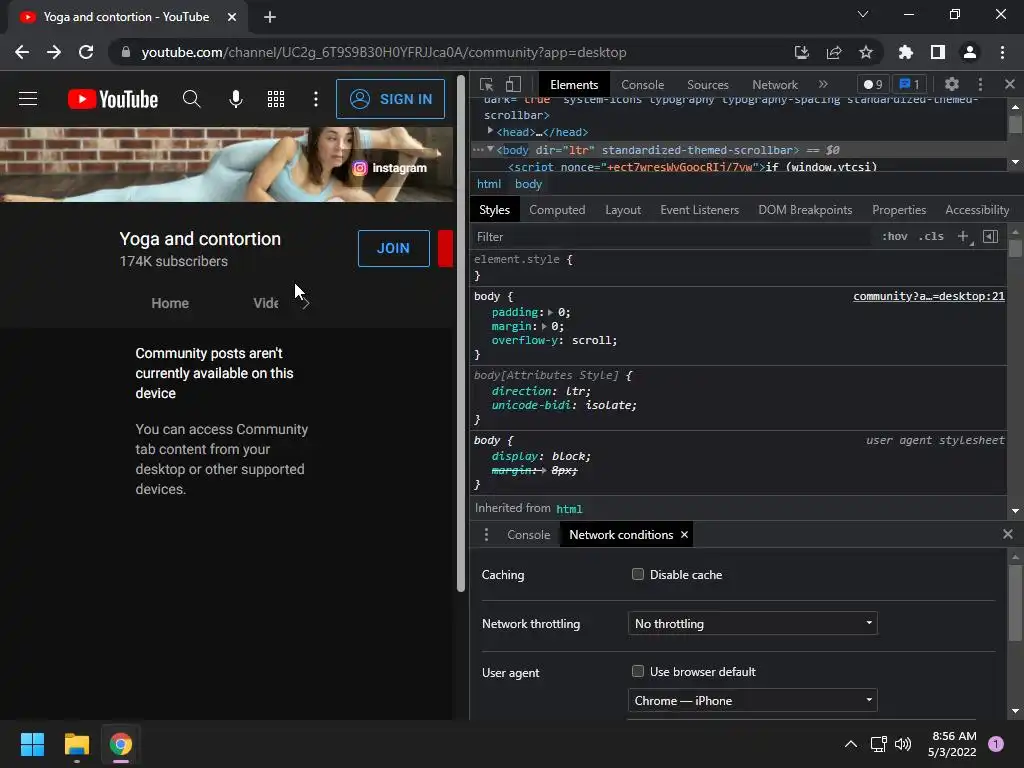
Task: Collapse the body element node
Action: point(490,150)
